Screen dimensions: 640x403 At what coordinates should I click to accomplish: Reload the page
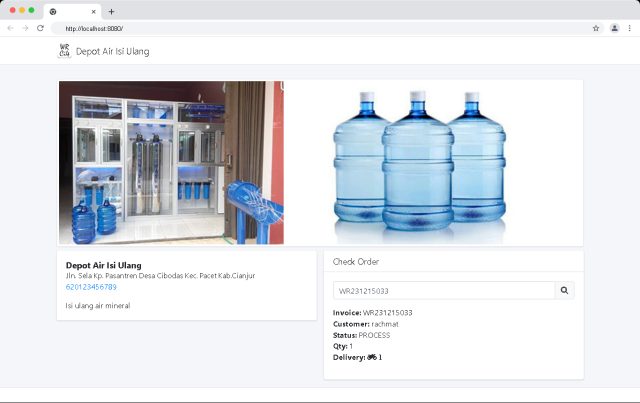[x=40, y=28]
